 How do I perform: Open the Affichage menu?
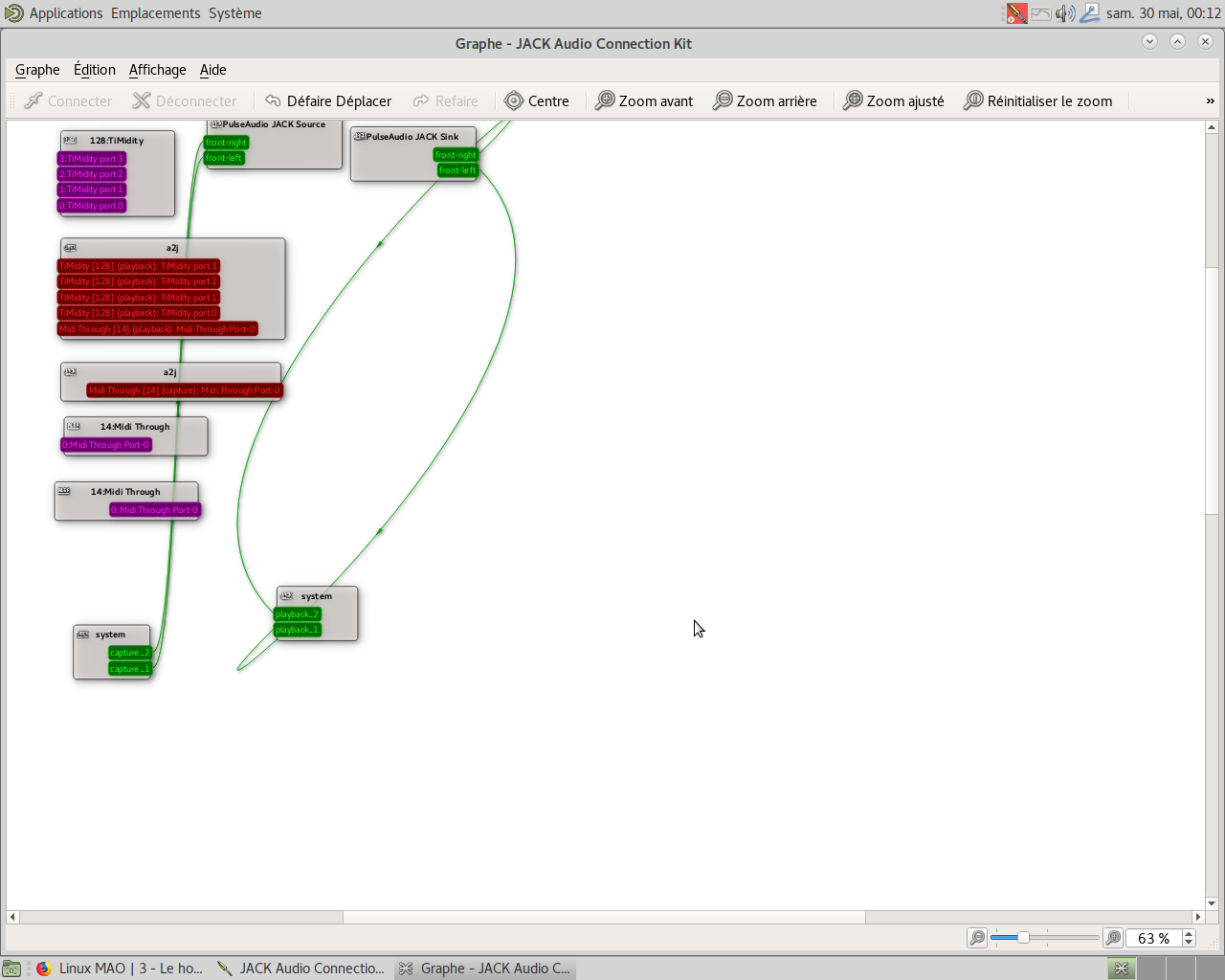tap(158, 70)
